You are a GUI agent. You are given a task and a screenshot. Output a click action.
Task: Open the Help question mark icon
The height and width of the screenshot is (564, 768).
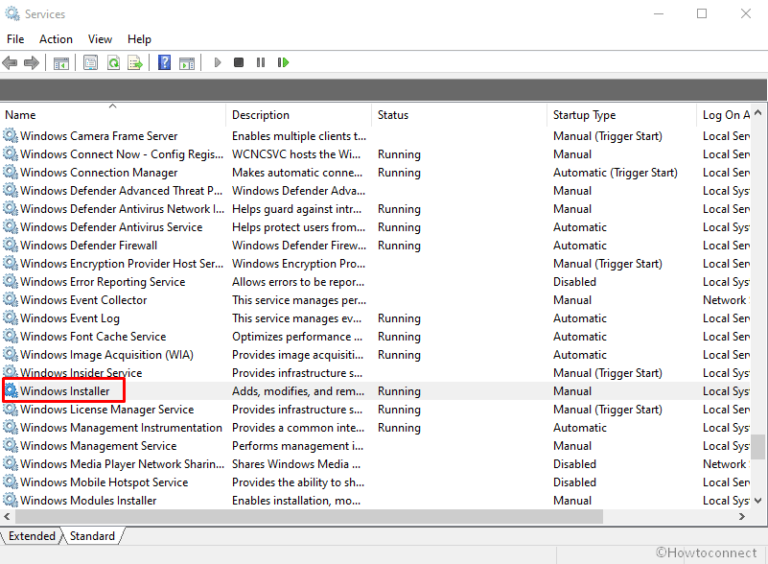click(165, 63)
